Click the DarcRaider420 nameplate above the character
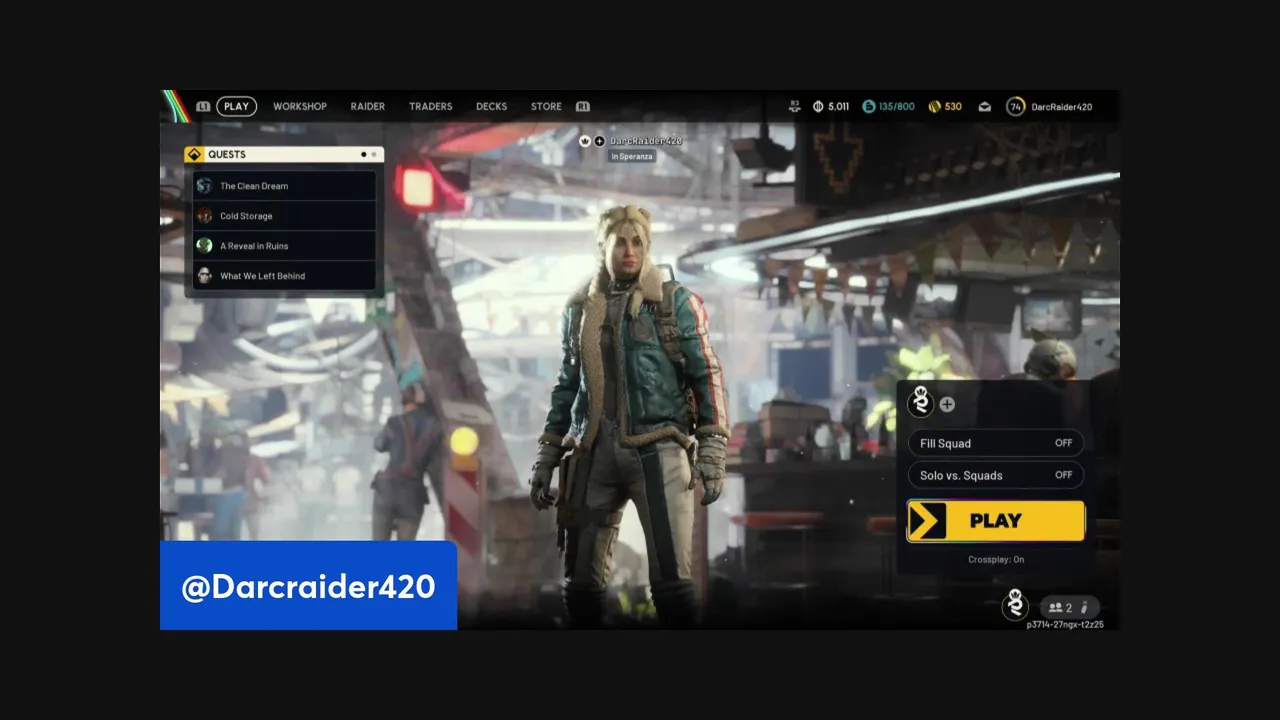 click(x=646, y=141)
